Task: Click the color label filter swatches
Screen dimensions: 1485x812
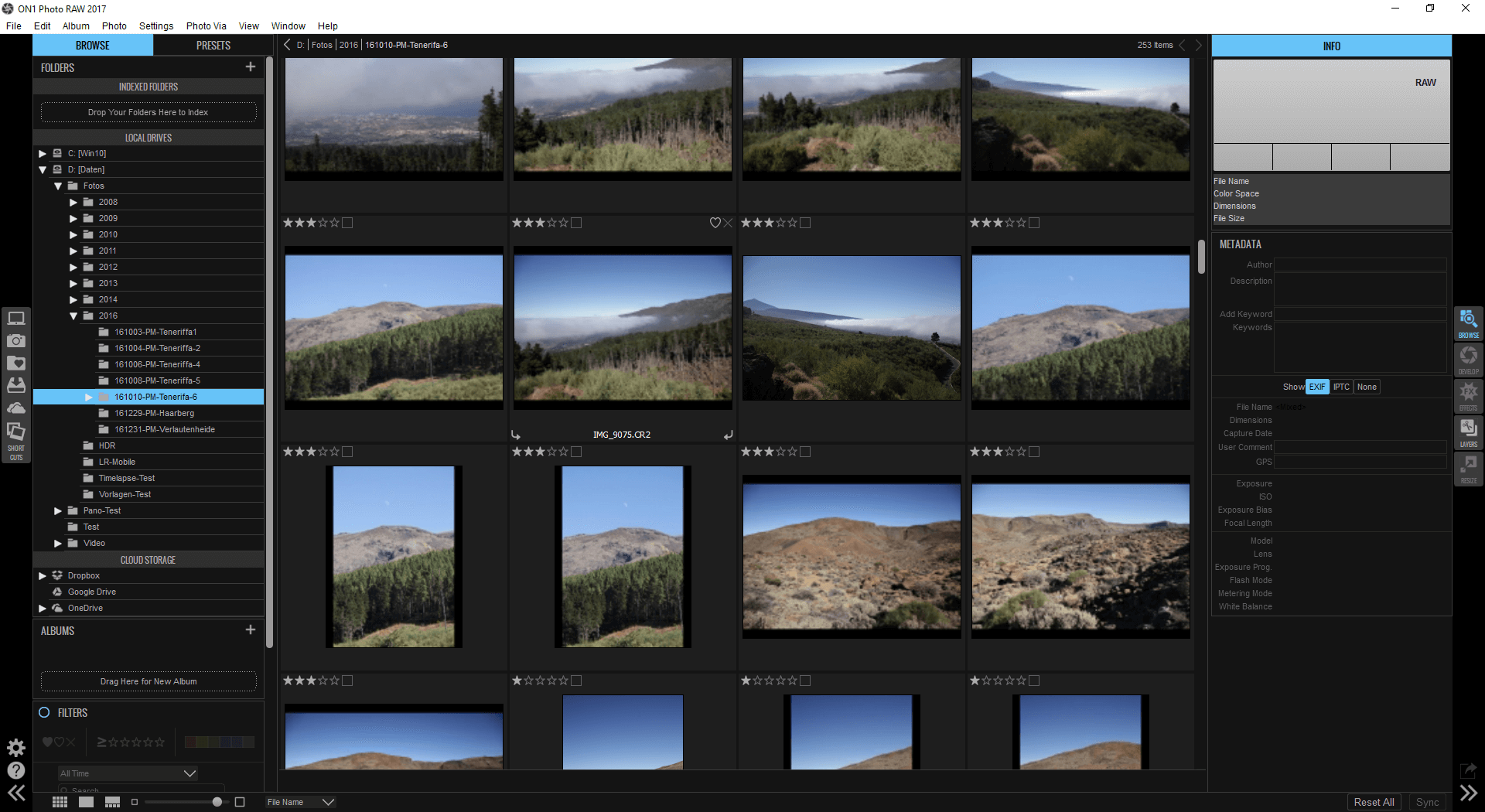Action: [220, 742]
